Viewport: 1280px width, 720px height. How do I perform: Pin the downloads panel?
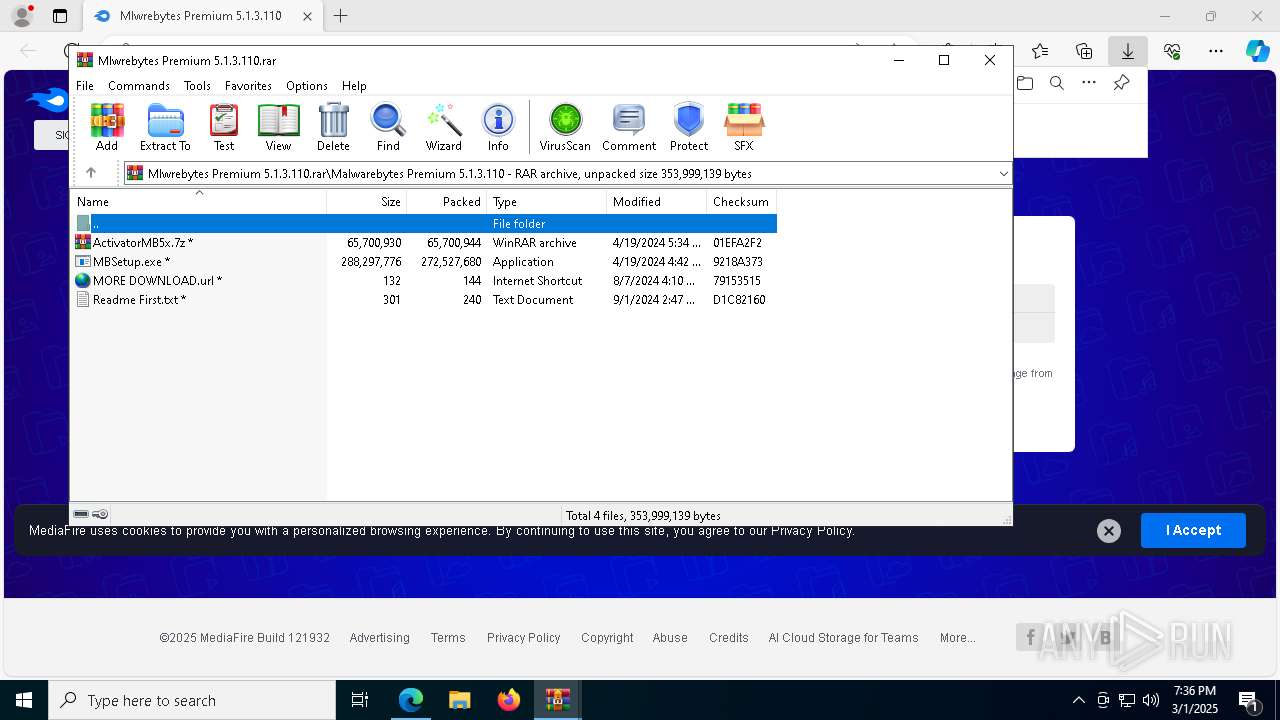[x=1122, y=83]
